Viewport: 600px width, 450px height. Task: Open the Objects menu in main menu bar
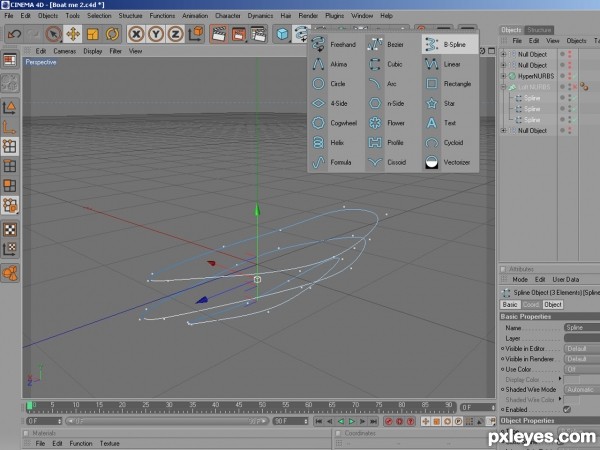[48, 16]
